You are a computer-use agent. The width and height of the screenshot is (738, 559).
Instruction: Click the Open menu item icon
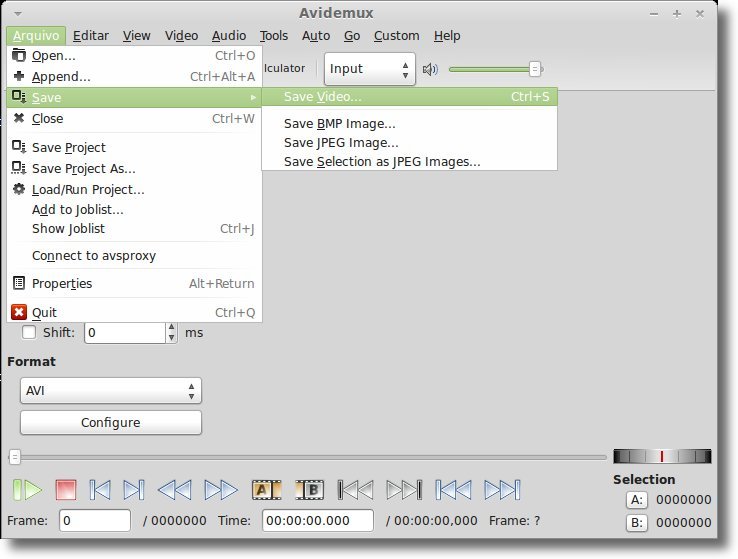[x=19, y=55]
